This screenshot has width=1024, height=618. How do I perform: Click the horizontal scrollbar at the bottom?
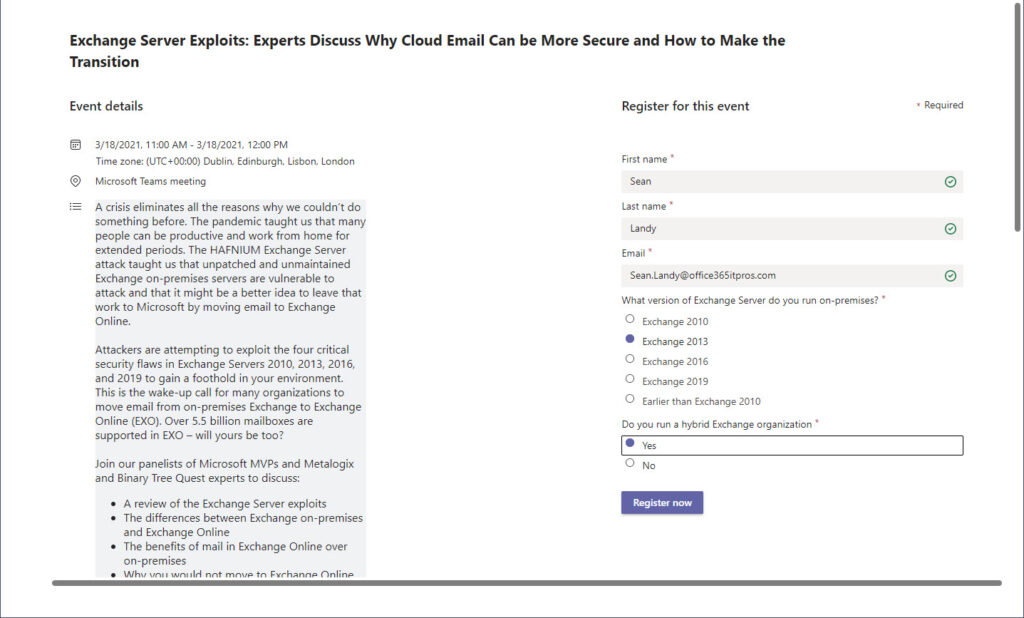[526, 583]
